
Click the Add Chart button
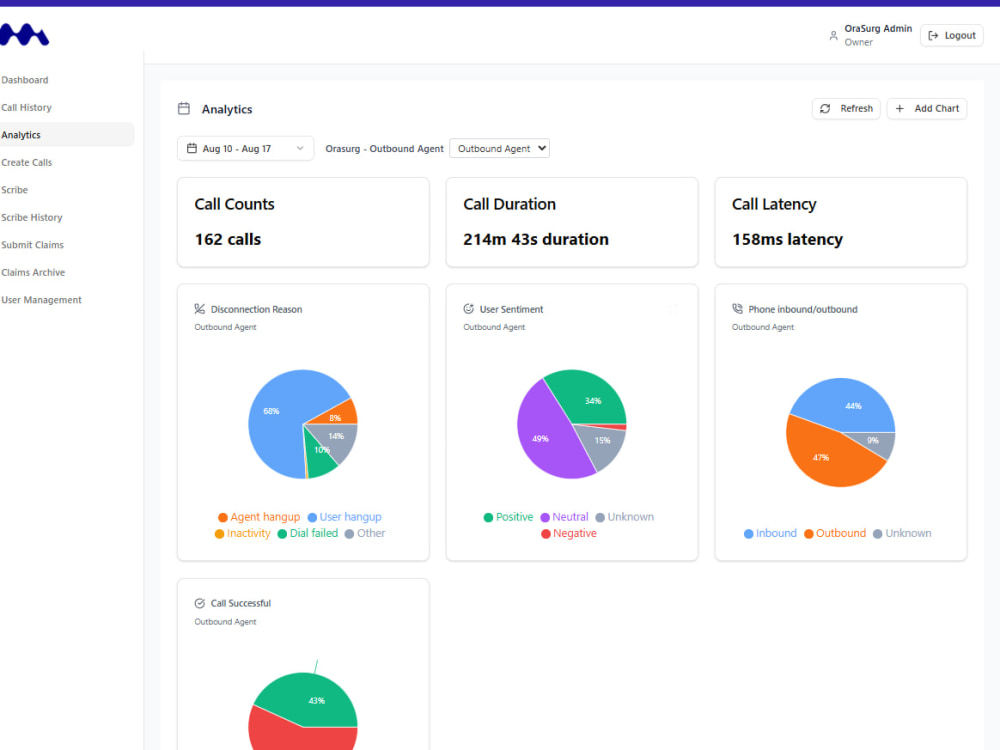point(927,108)
